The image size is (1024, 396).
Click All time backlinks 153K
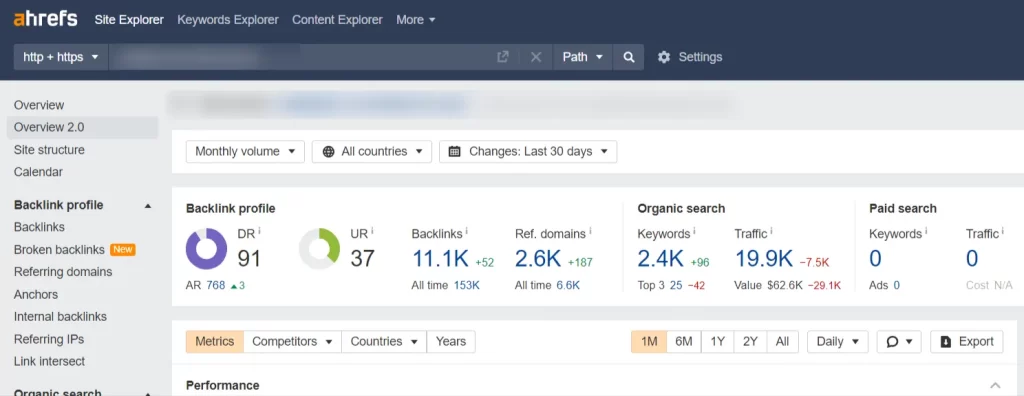click(467, 286)
